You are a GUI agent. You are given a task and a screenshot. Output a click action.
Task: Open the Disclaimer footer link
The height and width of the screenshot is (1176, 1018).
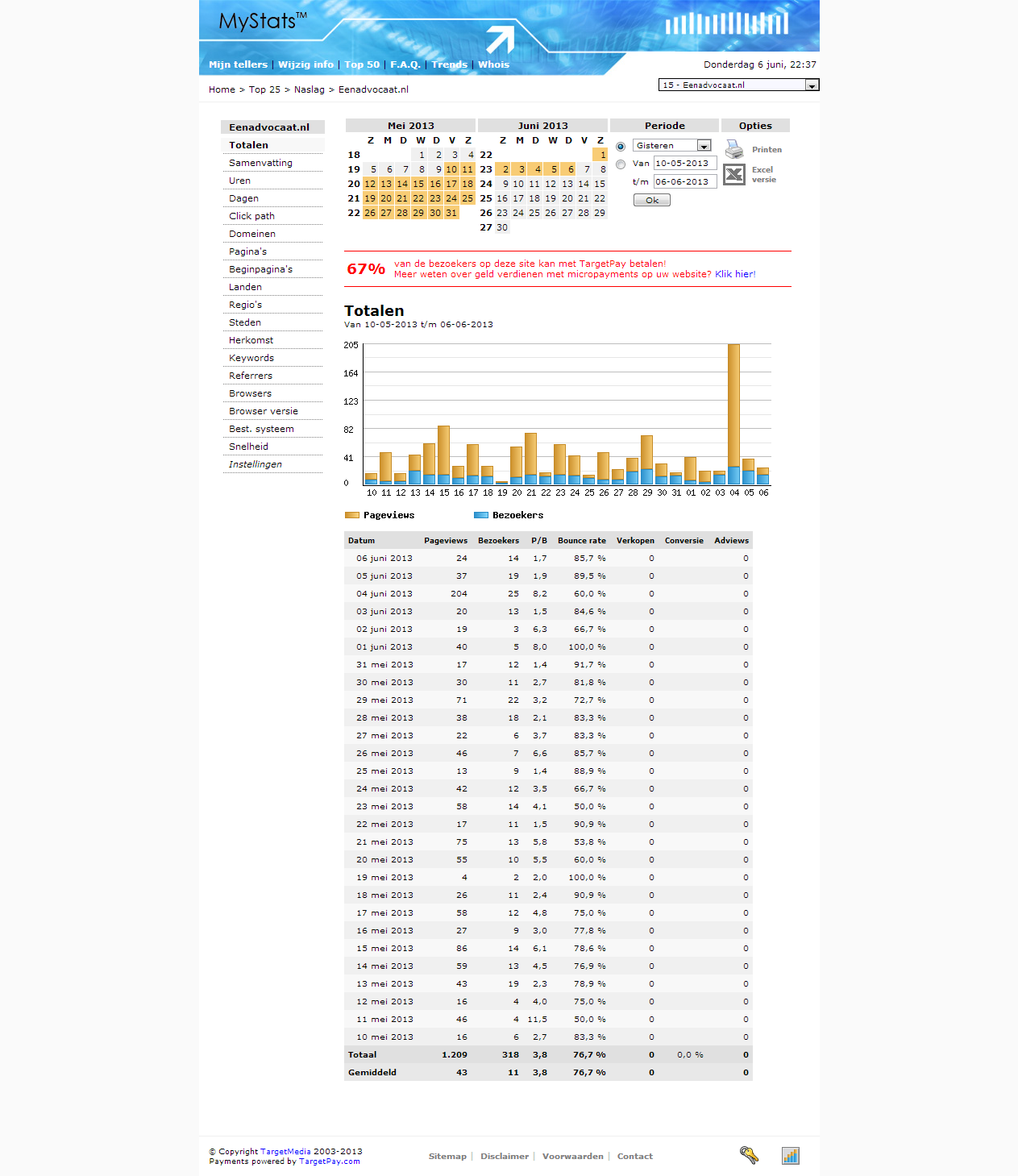pos(505,1156)
